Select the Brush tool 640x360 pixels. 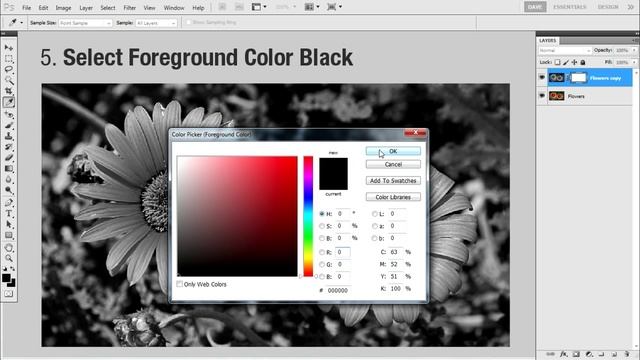[x=9, y=125]
